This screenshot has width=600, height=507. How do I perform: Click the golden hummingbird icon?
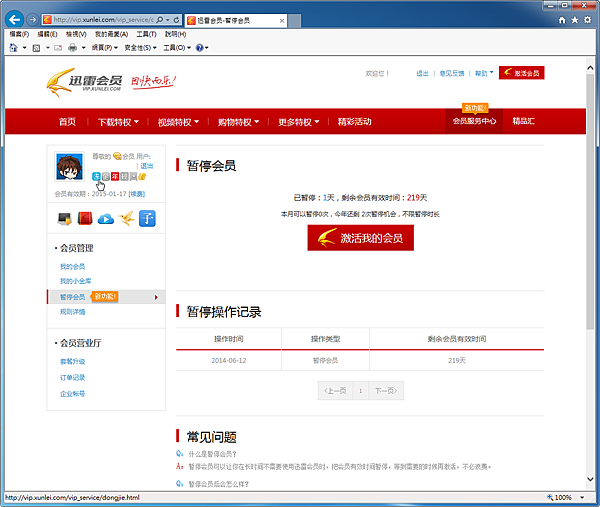click(127, 218)
